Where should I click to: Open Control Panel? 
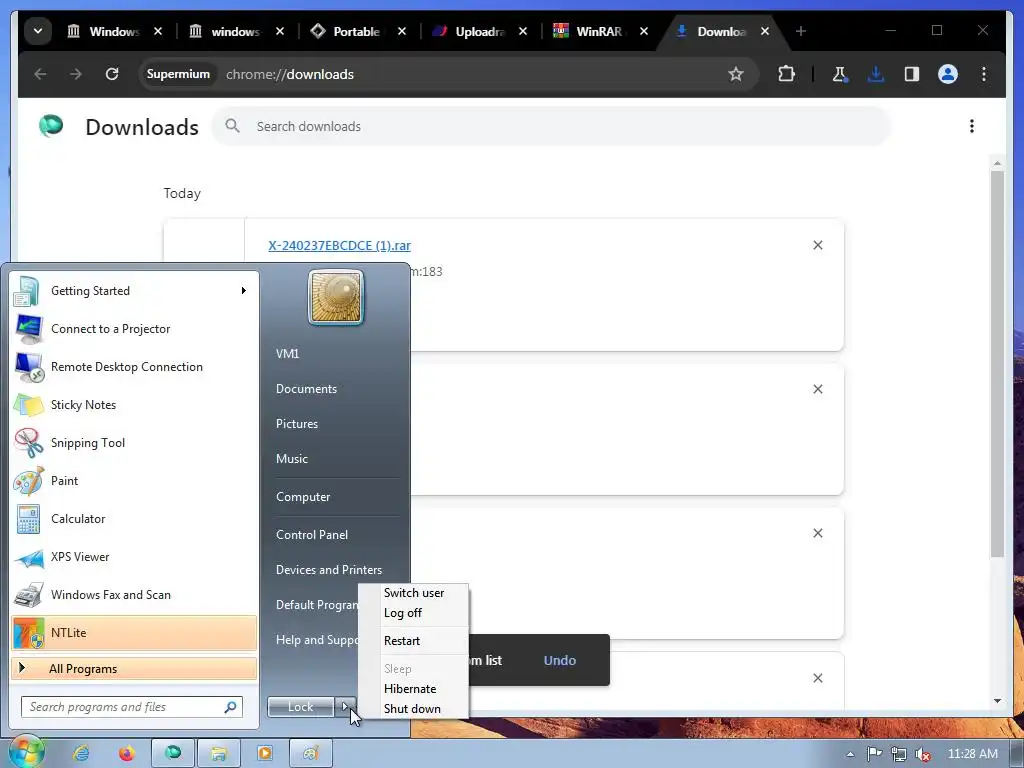click(312, 534)
